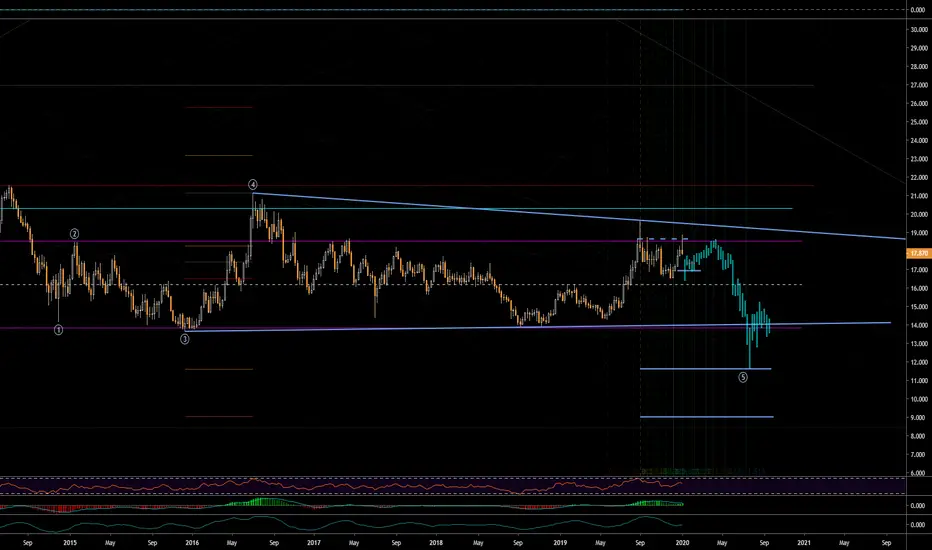The image size is (932, 550).
Task: Click the 12.000 price scale label
Action: tap(919, 362)
